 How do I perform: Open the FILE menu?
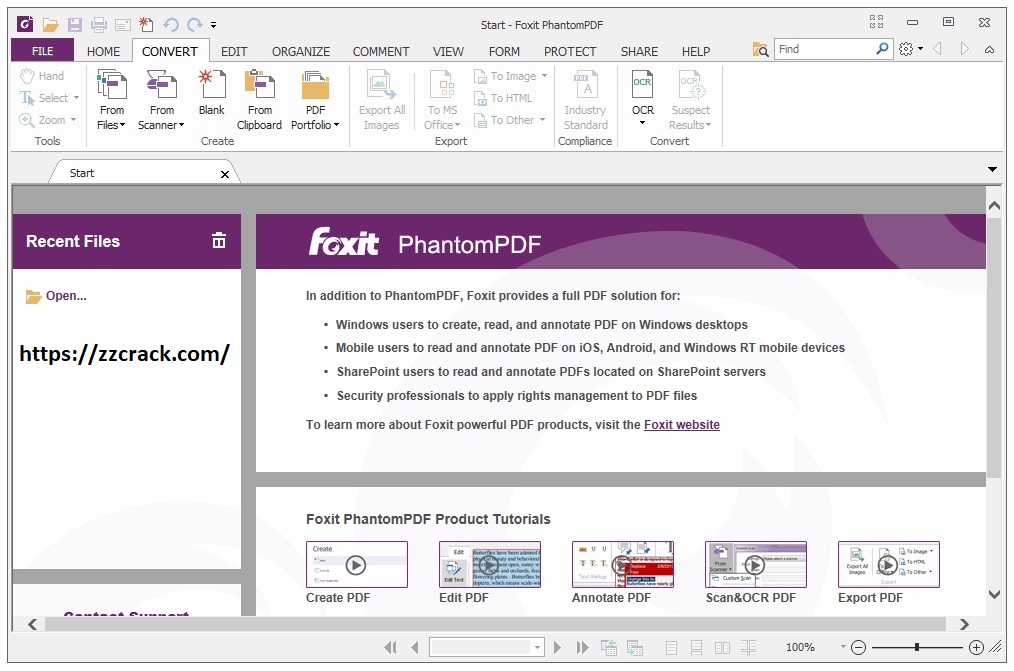point(43,51)
